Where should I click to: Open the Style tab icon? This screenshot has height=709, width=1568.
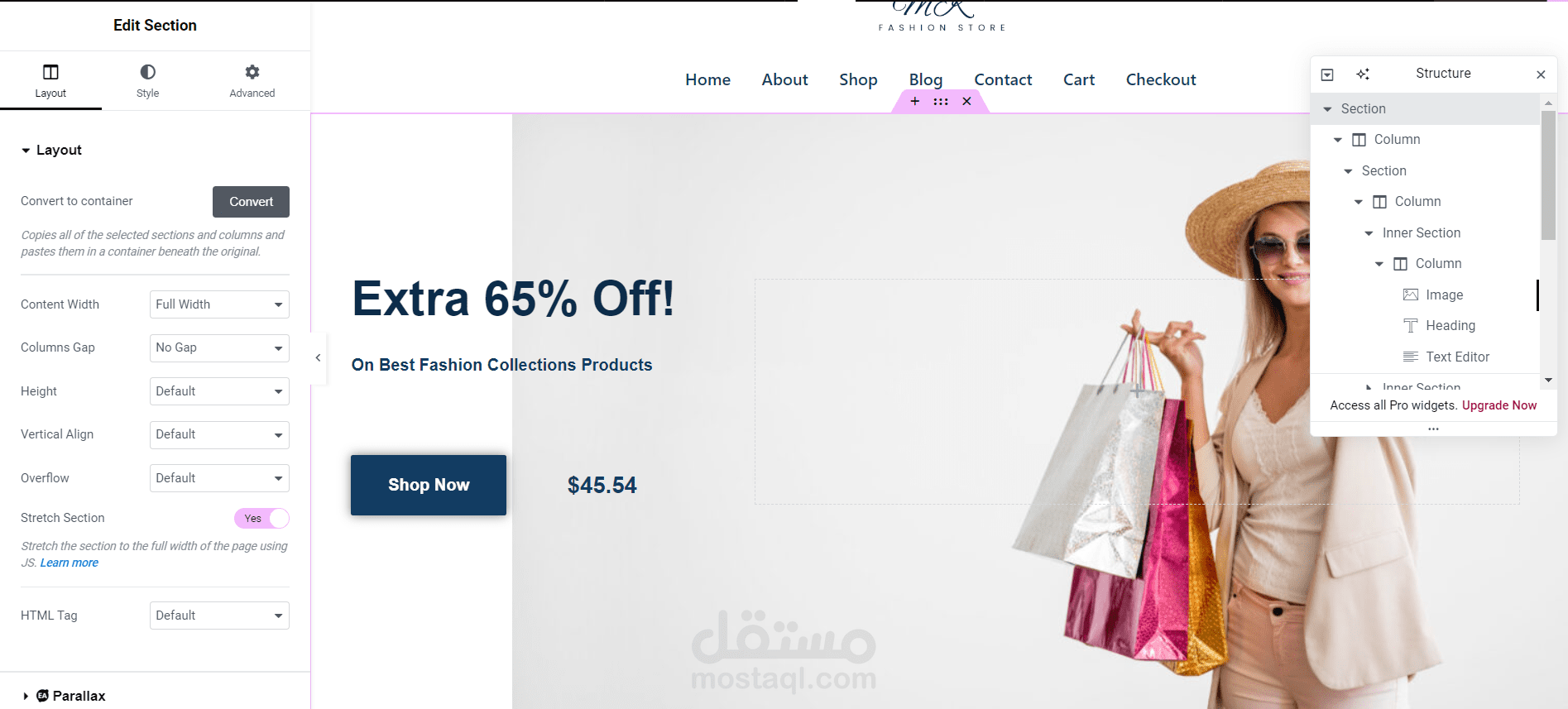(x=148, y=72)
